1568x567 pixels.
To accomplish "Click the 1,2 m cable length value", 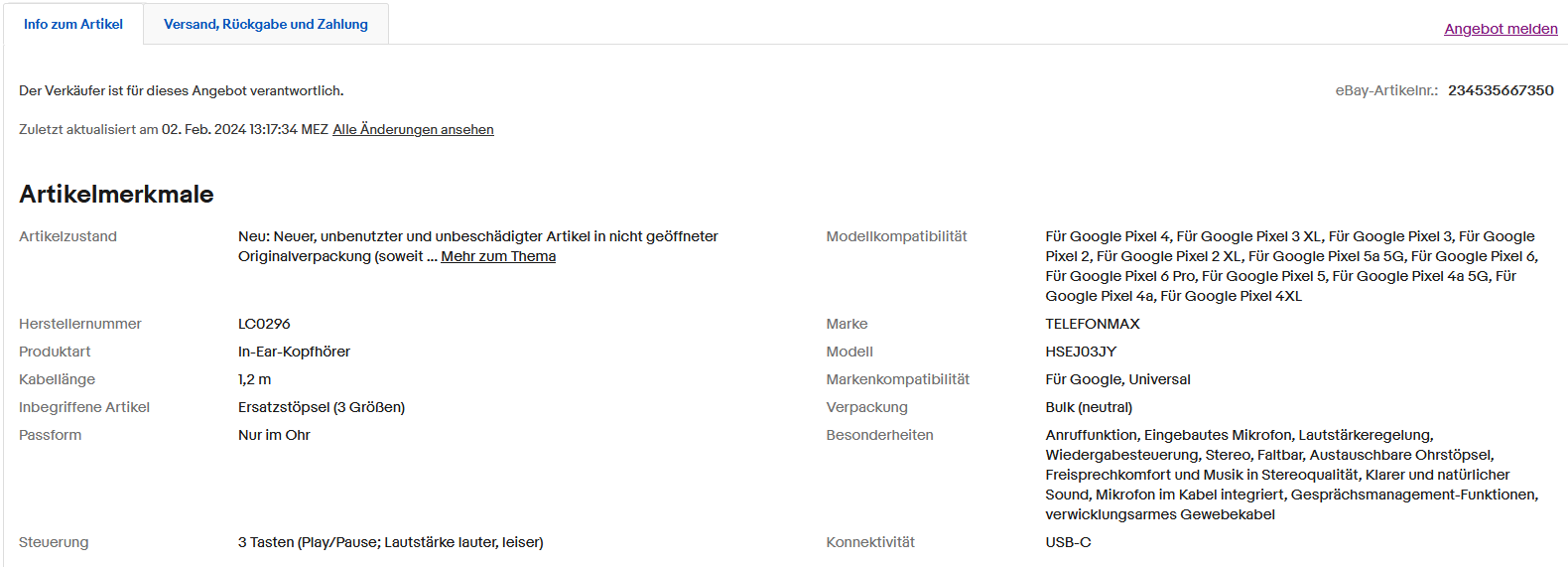I will (x=254, y=379).
